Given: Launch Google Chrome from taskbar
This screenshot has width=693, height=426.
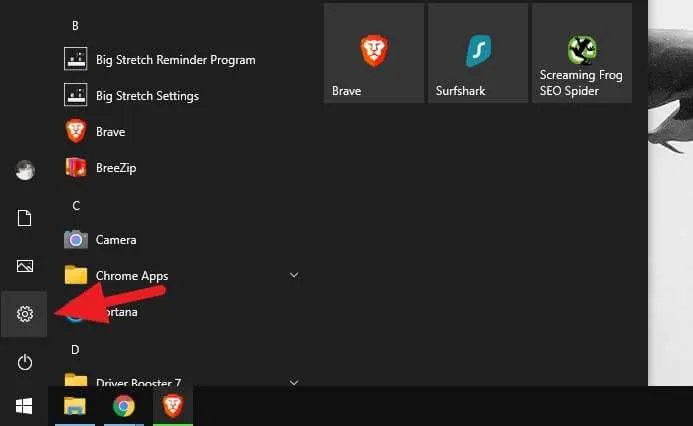Looking at the screenshot, I should coord(124,406).
